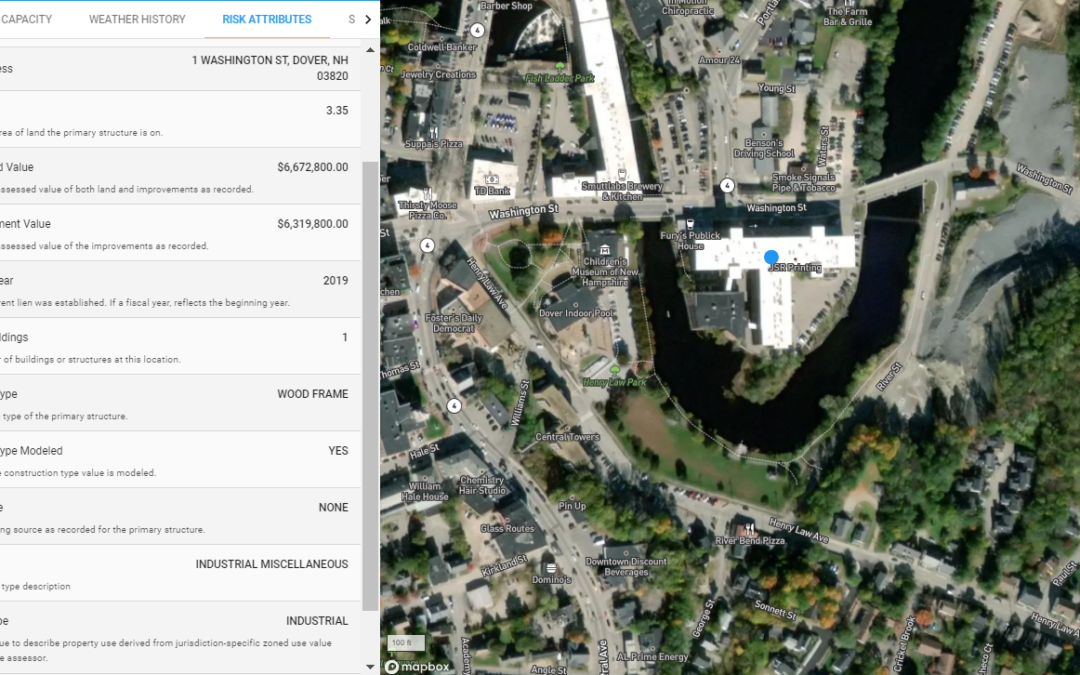Click the Central Towers label
The height and width of the screenshot is (675, 1080).
(x=568, y=437)
